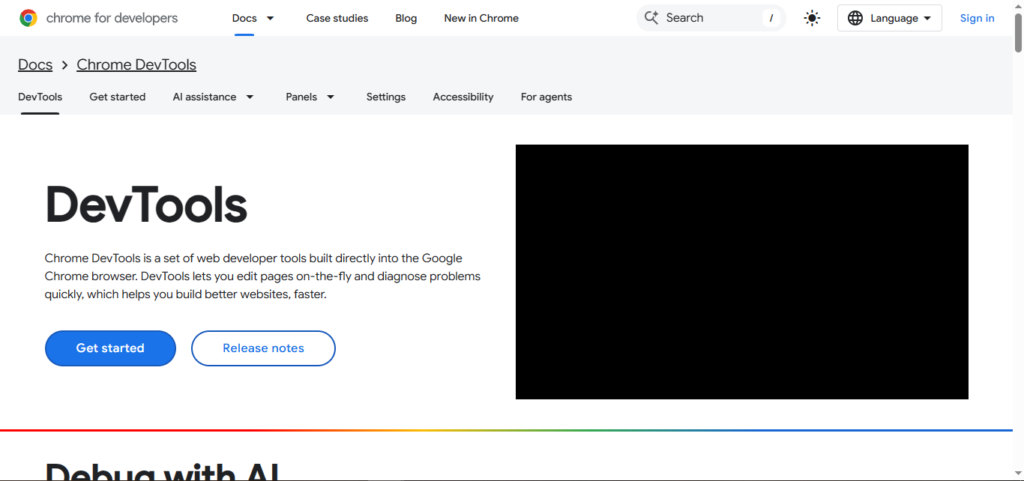The image size is (1024, 481).
Task: Open the Docs top navigation item
Action: (x=244, y=18)
